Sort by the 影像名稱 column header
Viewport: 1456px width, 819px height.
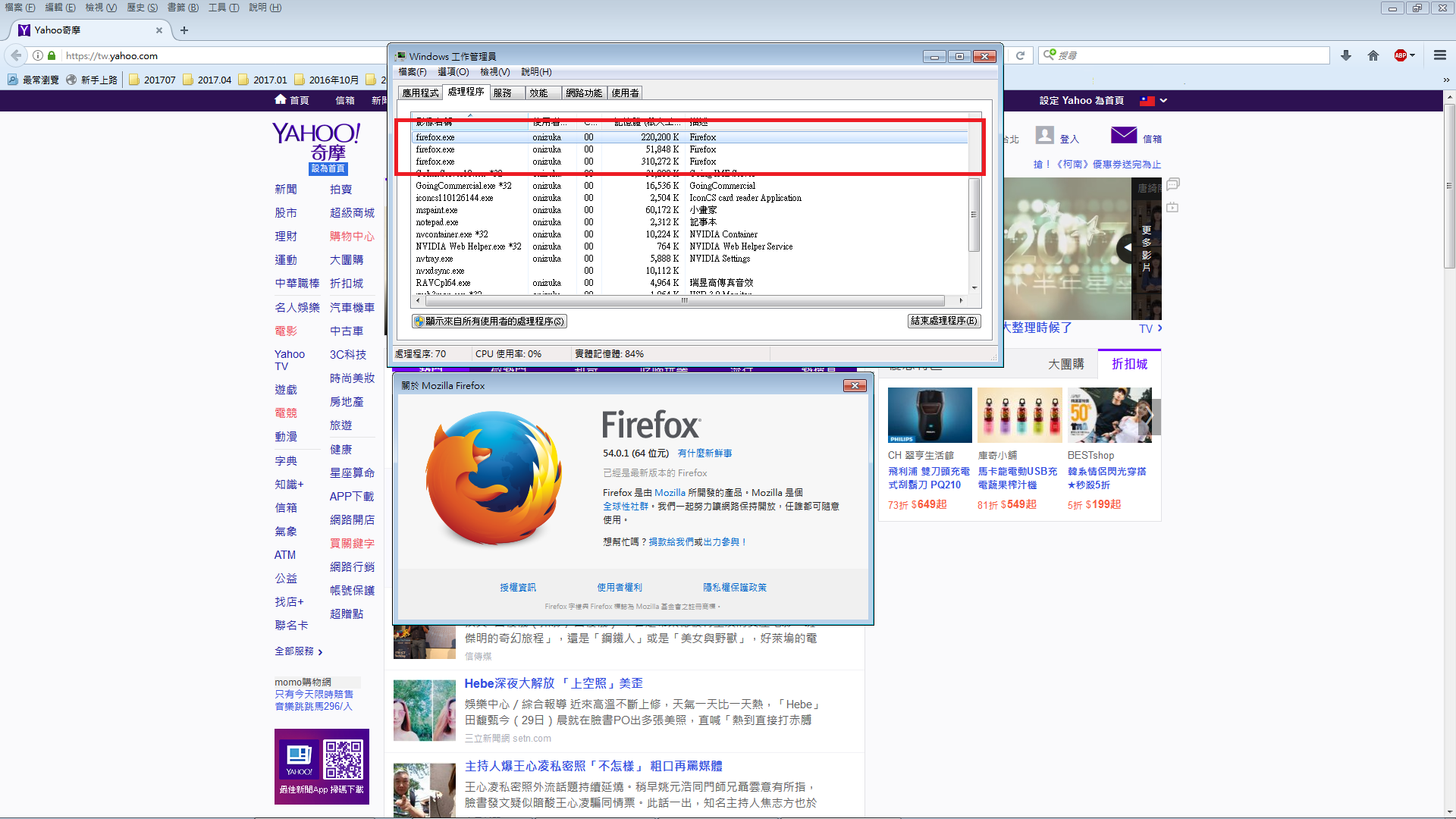pyautogui.click(x=469, y=121)
